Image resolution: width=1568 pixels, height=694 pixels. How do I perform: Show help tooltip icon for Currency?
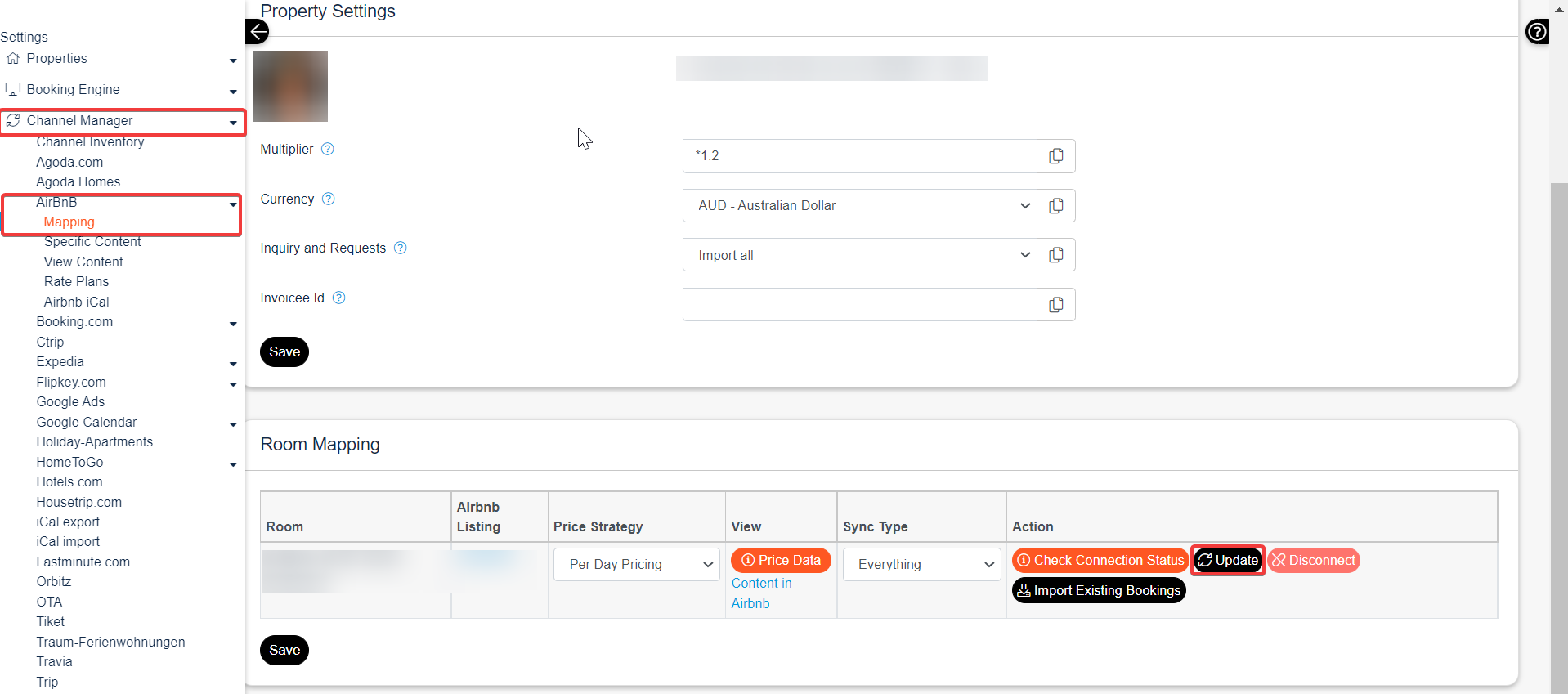pos(329,199)
